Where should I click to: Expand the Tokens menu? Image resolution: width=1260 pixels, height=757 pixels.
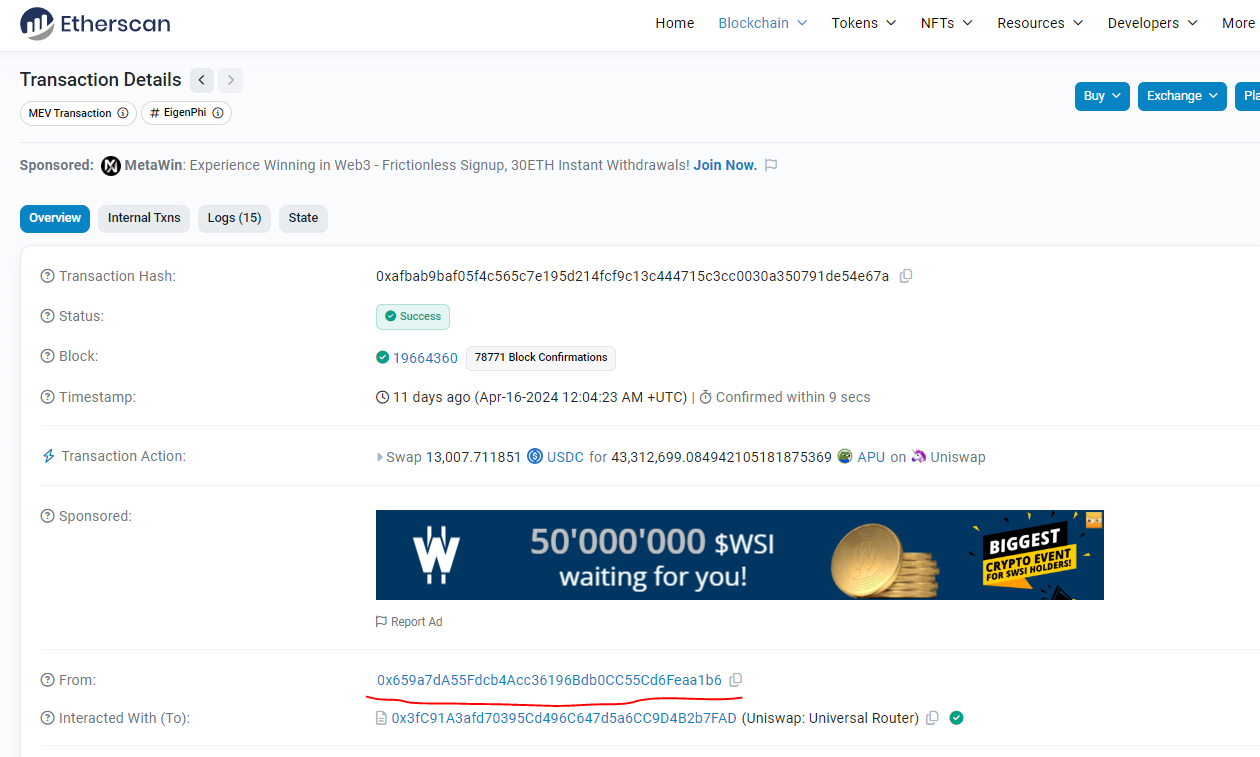pyautogui.click(x=863, y=23)
